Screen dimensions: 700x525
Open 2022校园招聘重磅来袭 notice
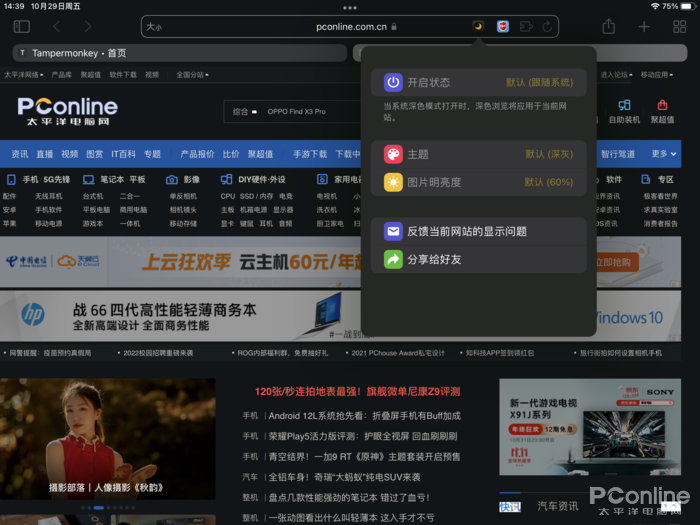[x=158, y=353]
